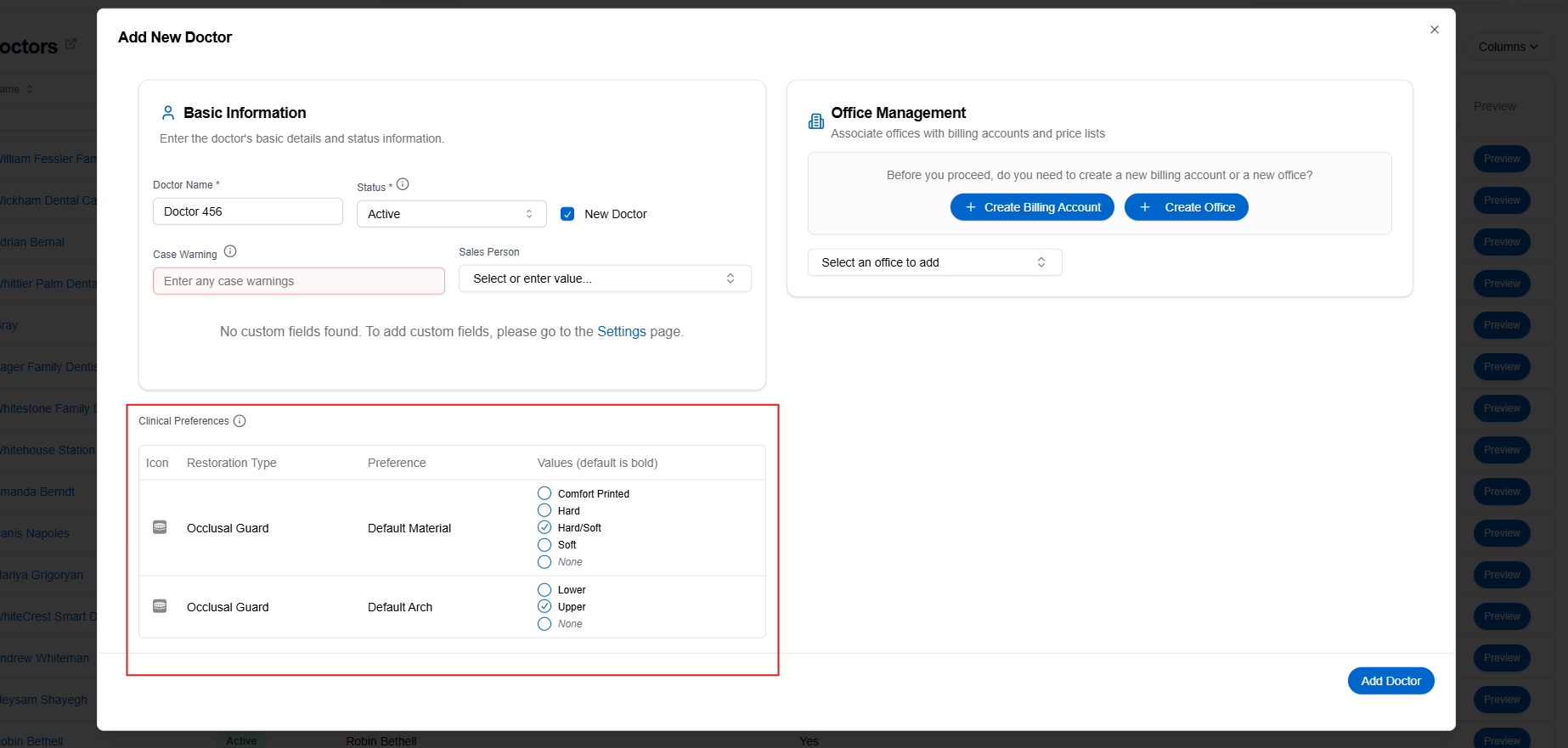The height and width of the screenshot is (748, 1568).
Task: Click the Case Warning info icon
Action: pos(230,251)
